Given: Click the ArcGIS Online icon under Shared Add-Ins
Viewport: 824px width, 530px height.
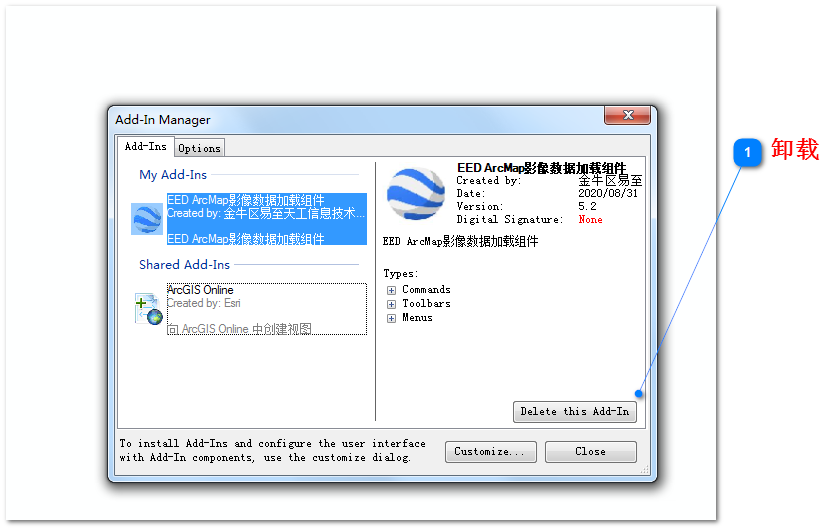Looking at the screenshot, I should [x=148, y=309].
